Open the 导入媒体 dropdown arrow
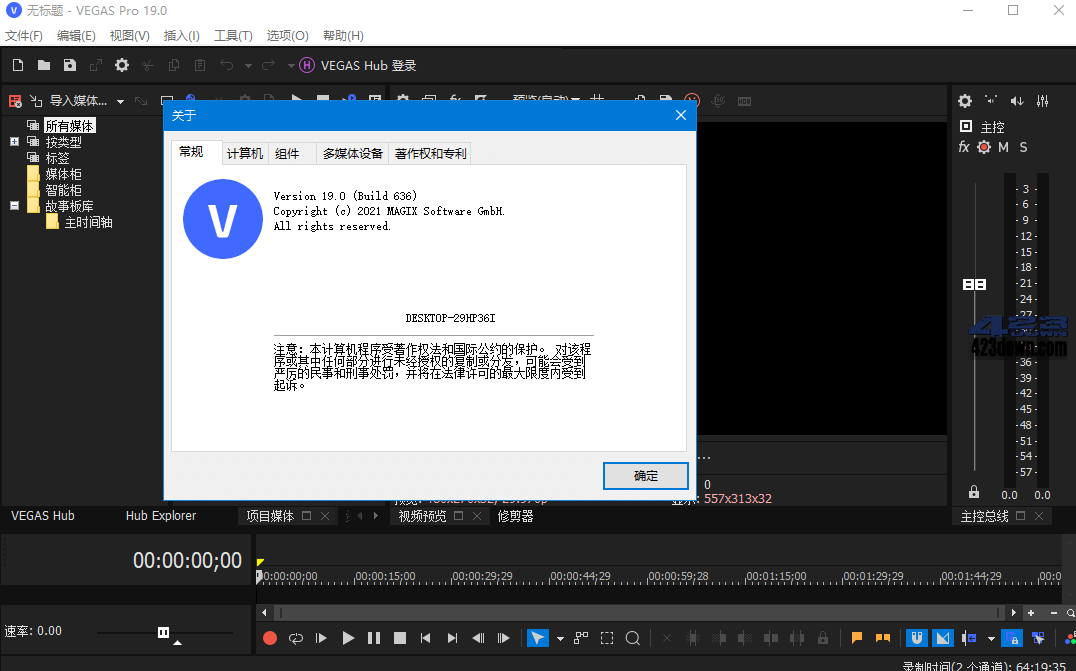Screen dimensions: 1076x671 (x=120, y=101)
